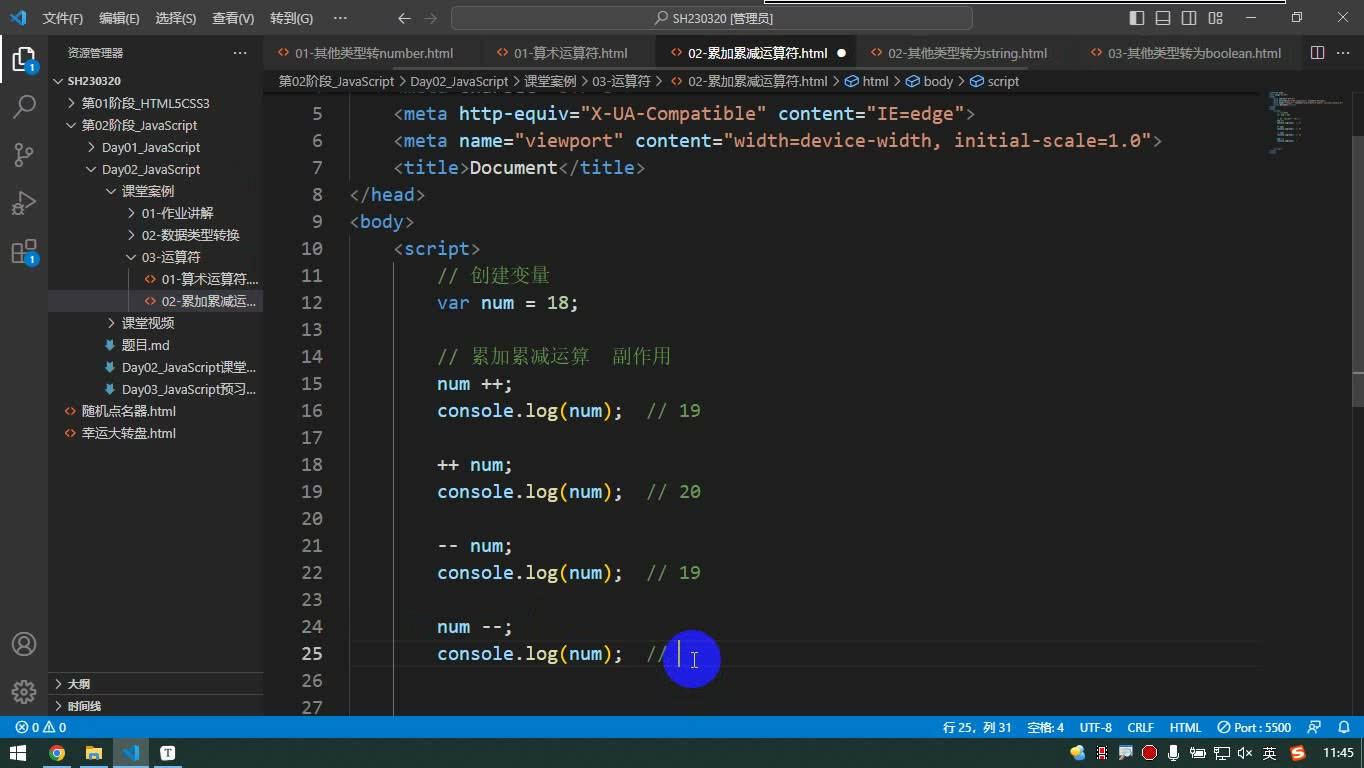Click the errors and warnings status indicator
This screenshot has width=1364, height=768.
(41, 727)
